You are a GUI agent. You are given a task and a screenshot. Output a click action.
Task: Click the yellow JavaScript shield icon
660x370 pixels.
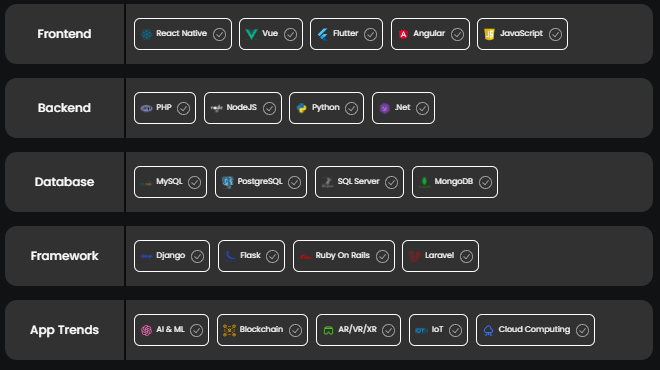point(489,34)
